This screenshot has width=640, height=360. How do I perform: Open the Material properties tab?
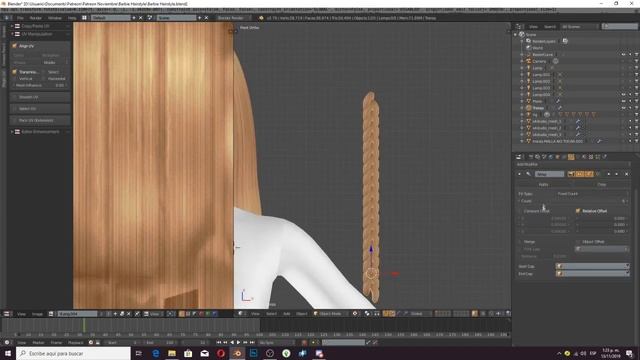(584, 157)
